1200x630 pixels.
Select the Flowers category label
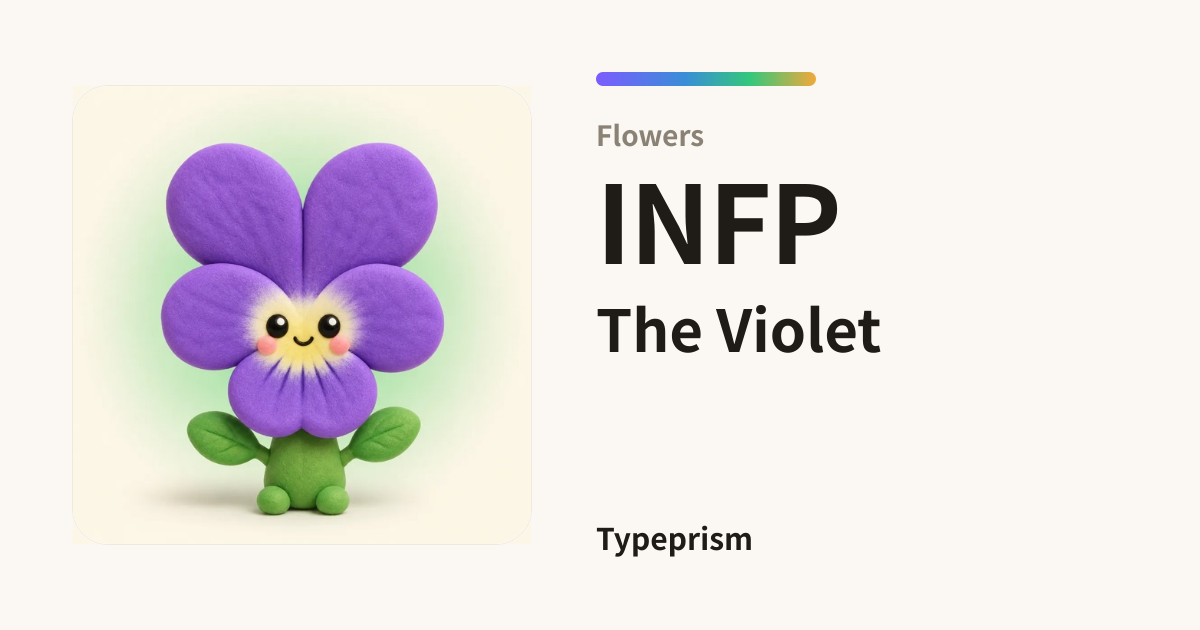pos(650,136)
